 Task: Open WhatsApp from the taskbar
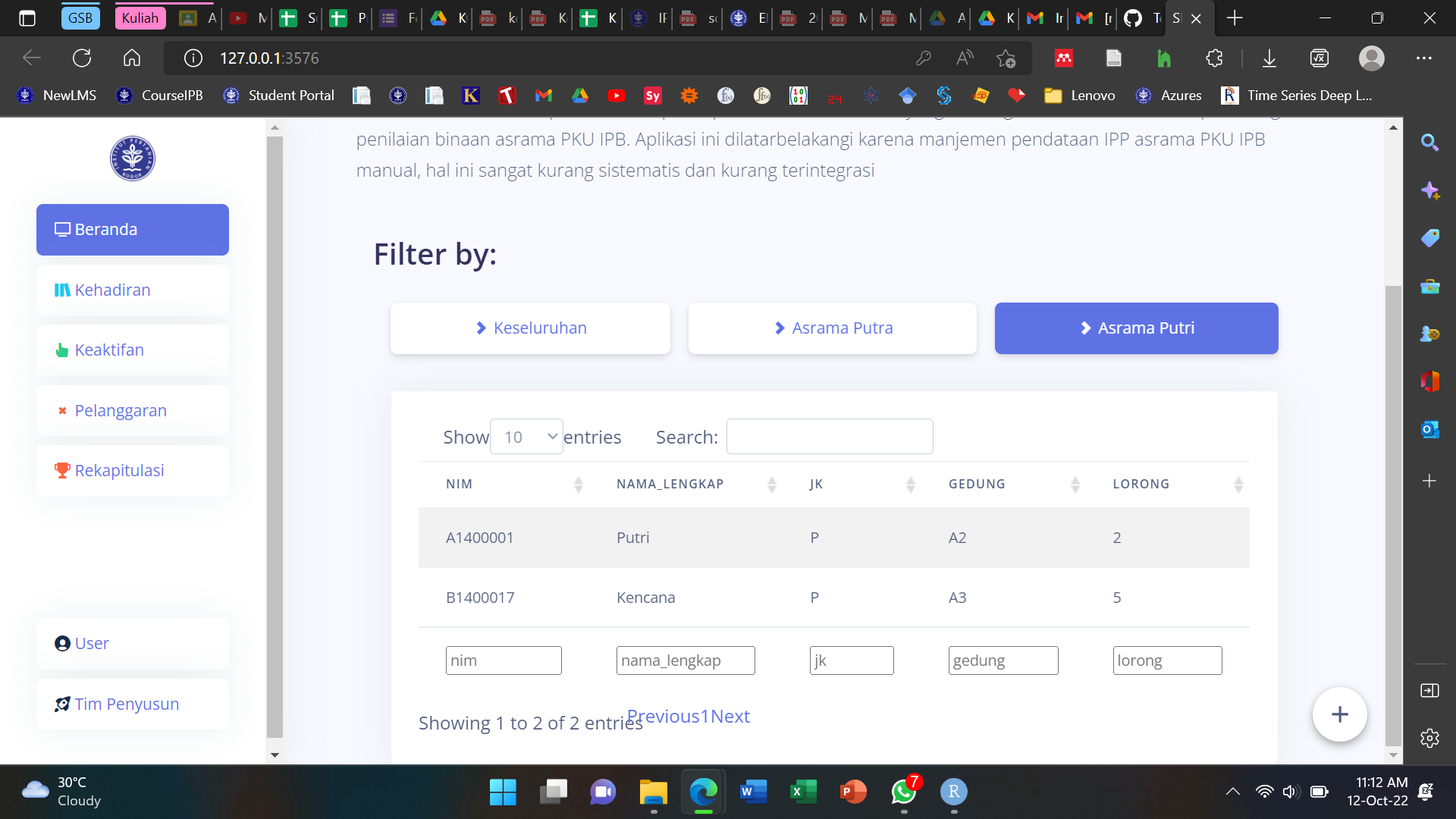(x=902, y=792)
